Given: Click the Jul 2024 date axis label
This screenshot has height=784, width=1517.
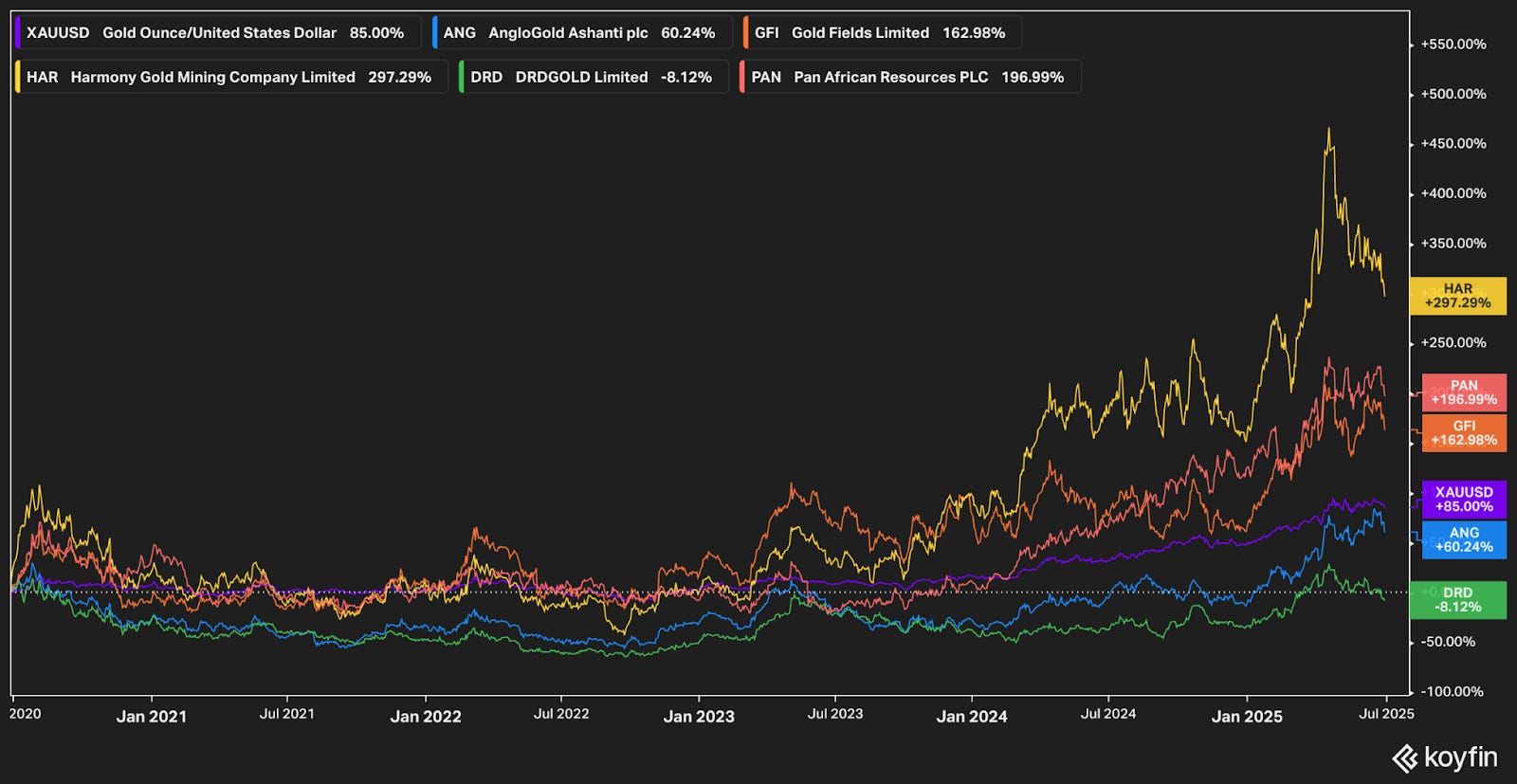Looking at the screenshot, I should (1108, 714).
